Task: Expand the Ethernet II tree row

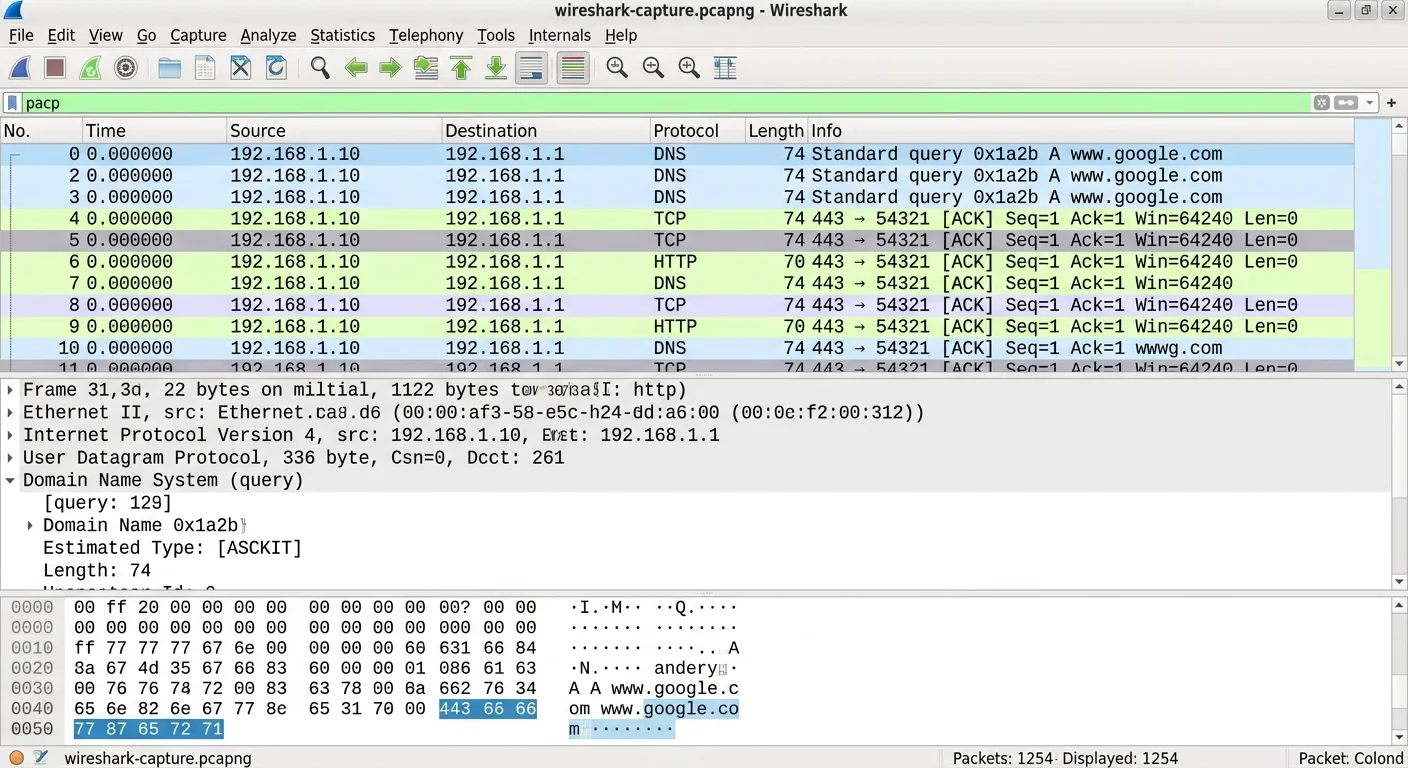Action: click(x=11, y=413)
